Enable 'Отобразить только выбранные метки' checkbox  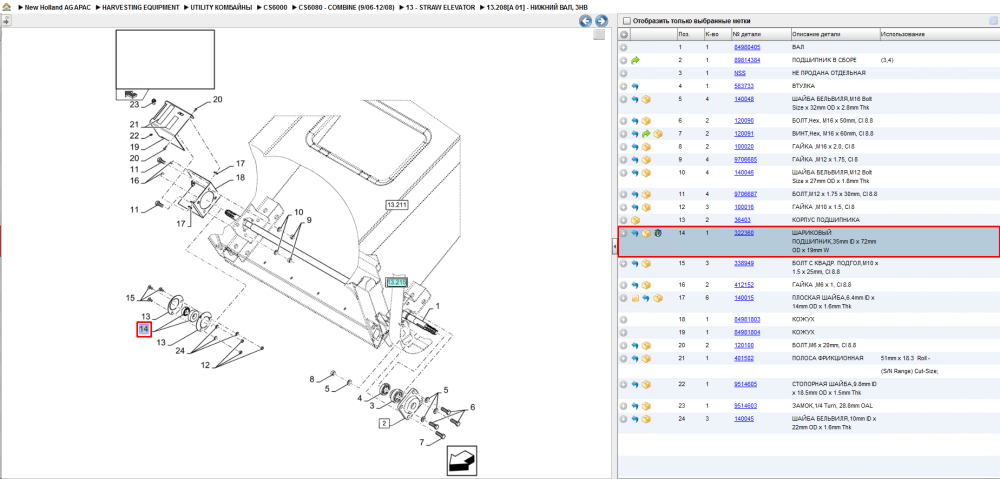626,20
